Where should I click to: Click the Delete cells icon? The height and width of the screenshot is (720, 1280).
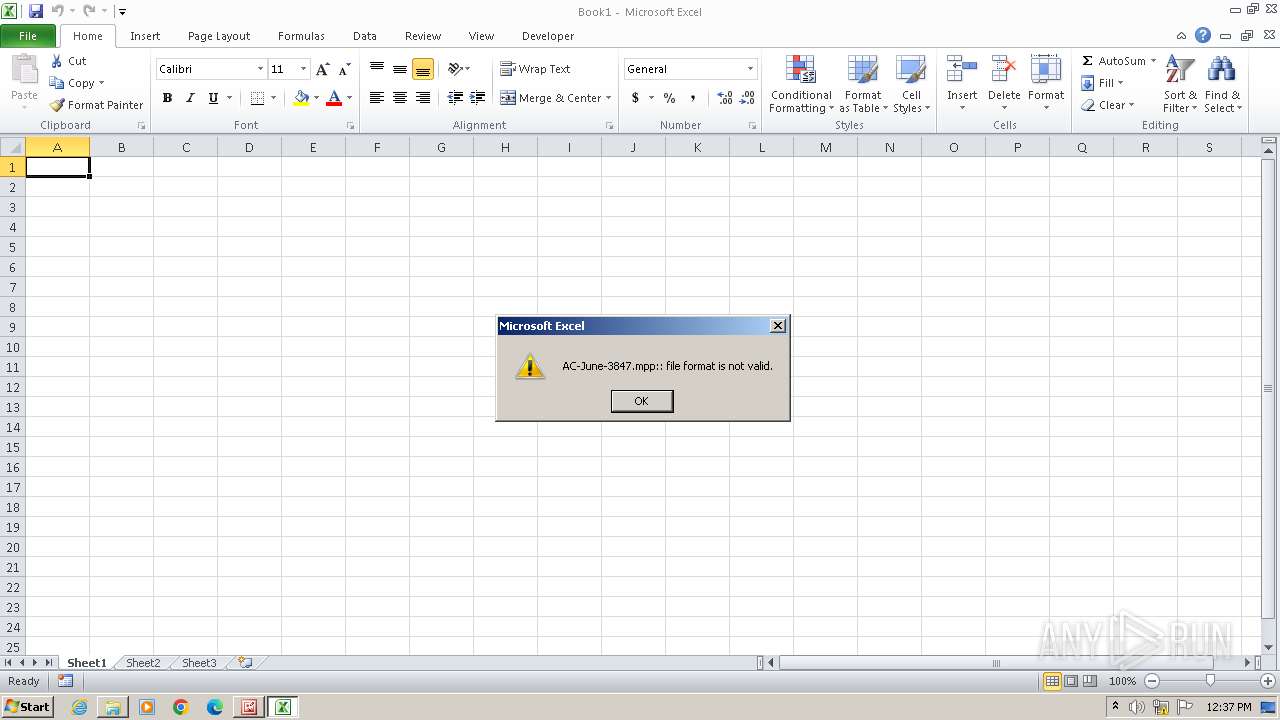tap(1004, 69)
